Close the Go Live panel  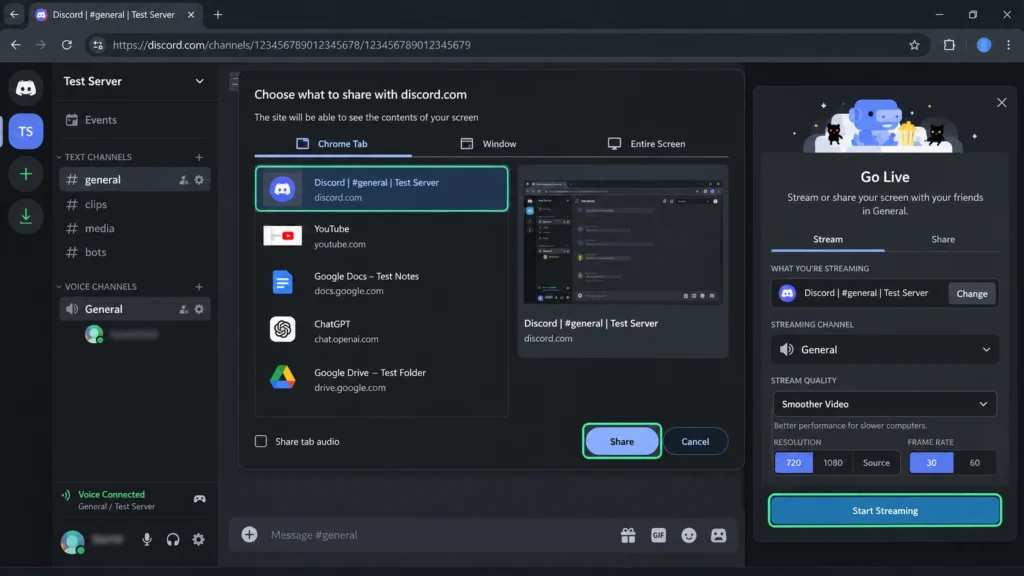[x=1002, y=103]
